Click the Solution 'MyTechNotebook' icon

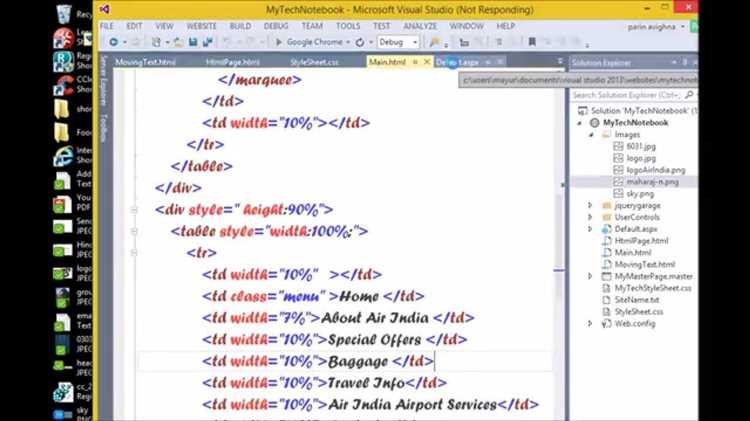(x=582, y=111)
